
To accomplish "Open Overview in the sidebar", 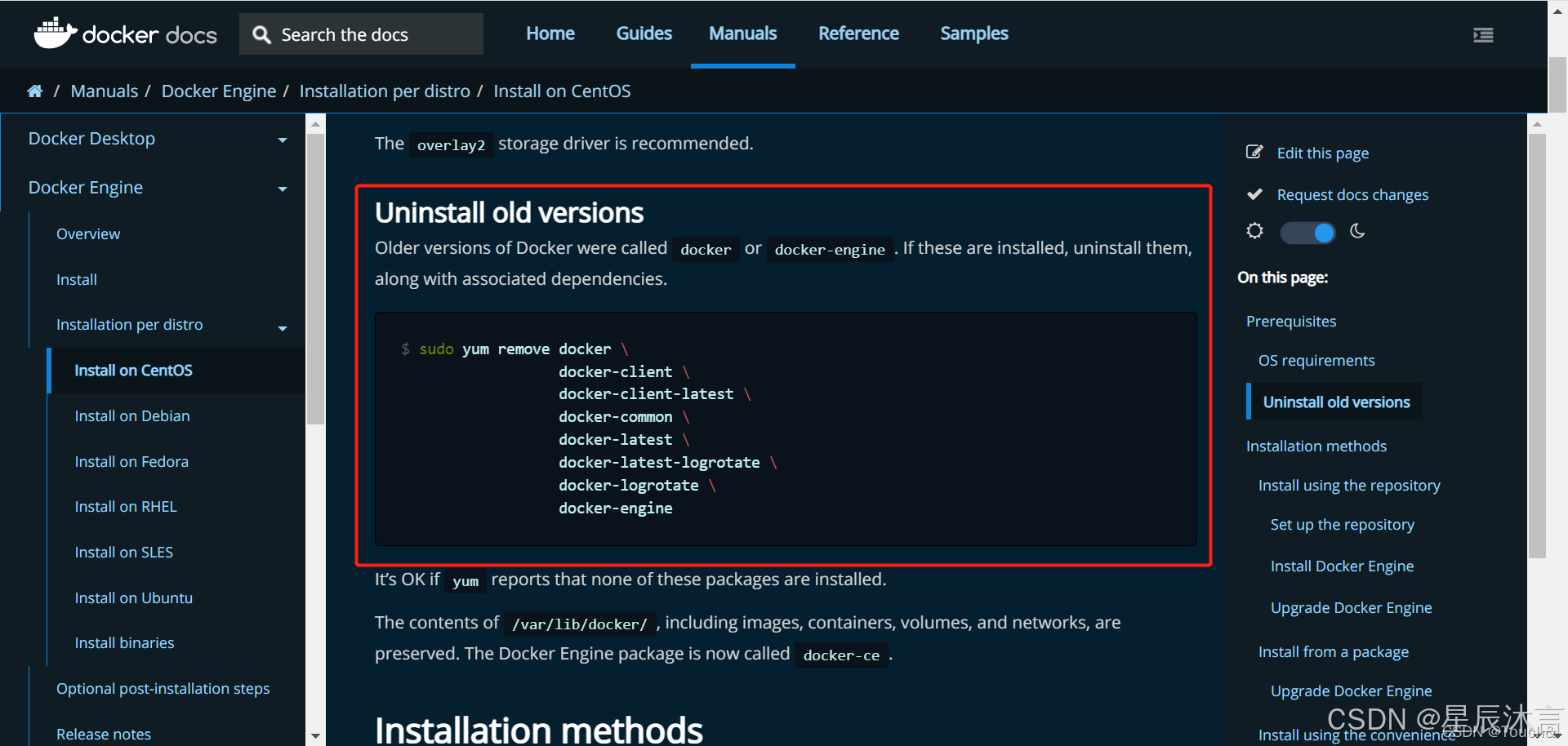I will pos(88,234).
